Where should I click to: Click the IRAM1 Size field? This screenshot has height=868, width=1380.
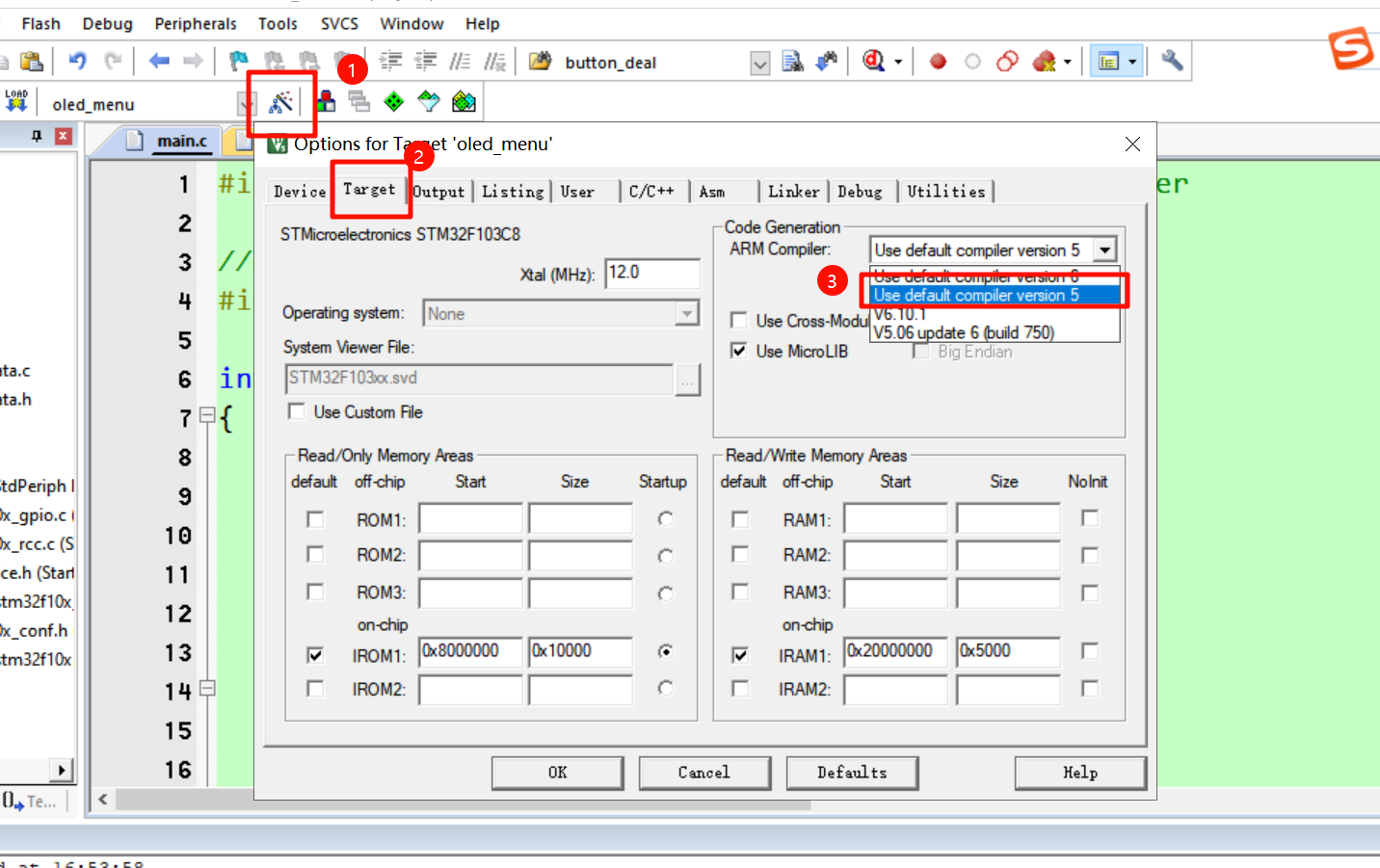tap(1008, 651)
